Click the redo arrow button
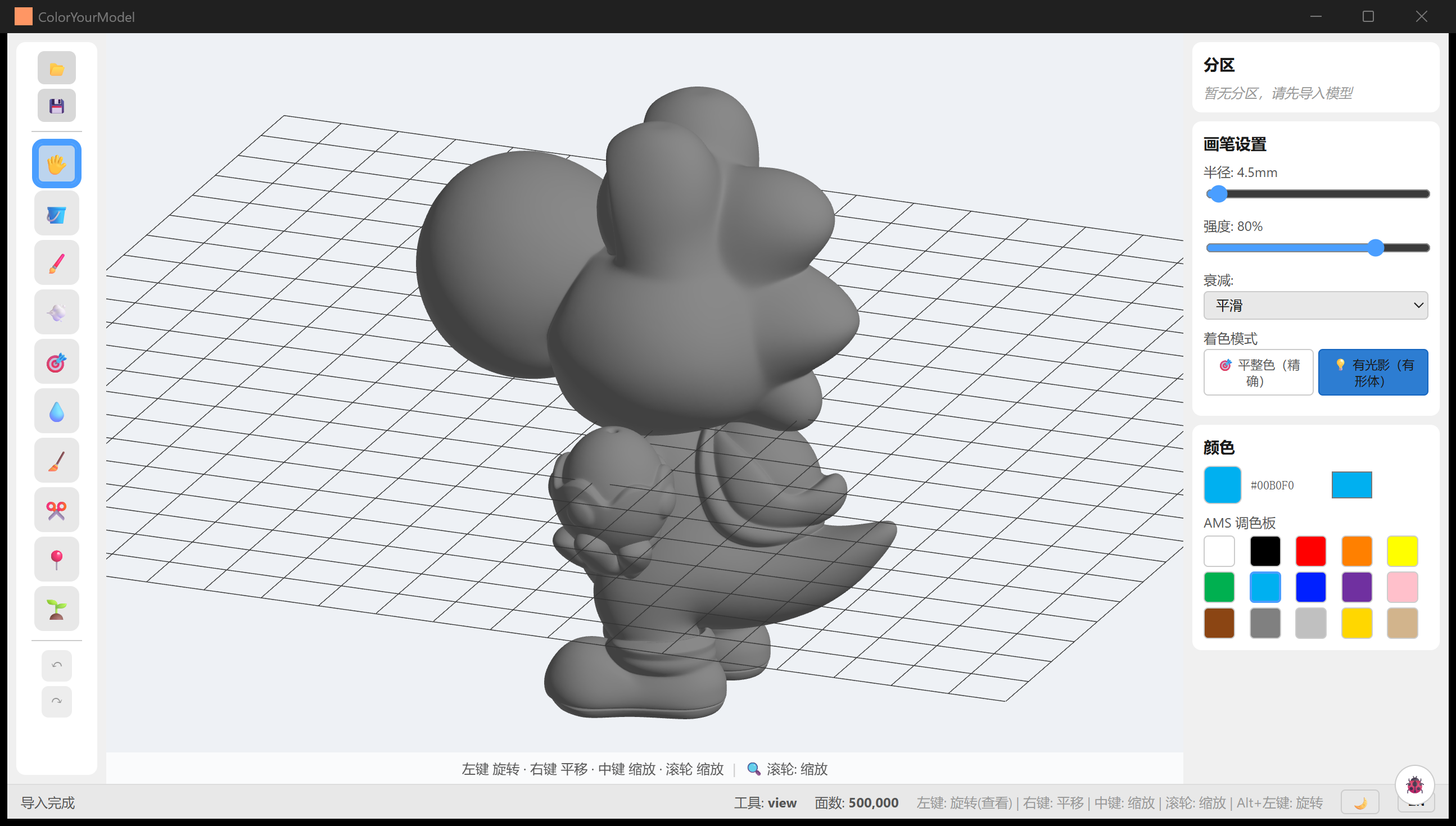 pyautogui.click(x=57, y=702)
